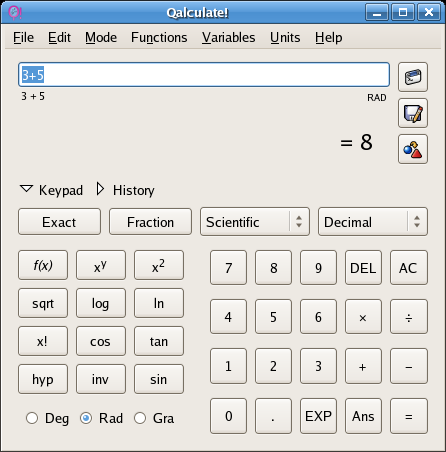The width and height of the screenshot is (446, 452).
Task: Click the x to the power y button
Action: point(101,265)
